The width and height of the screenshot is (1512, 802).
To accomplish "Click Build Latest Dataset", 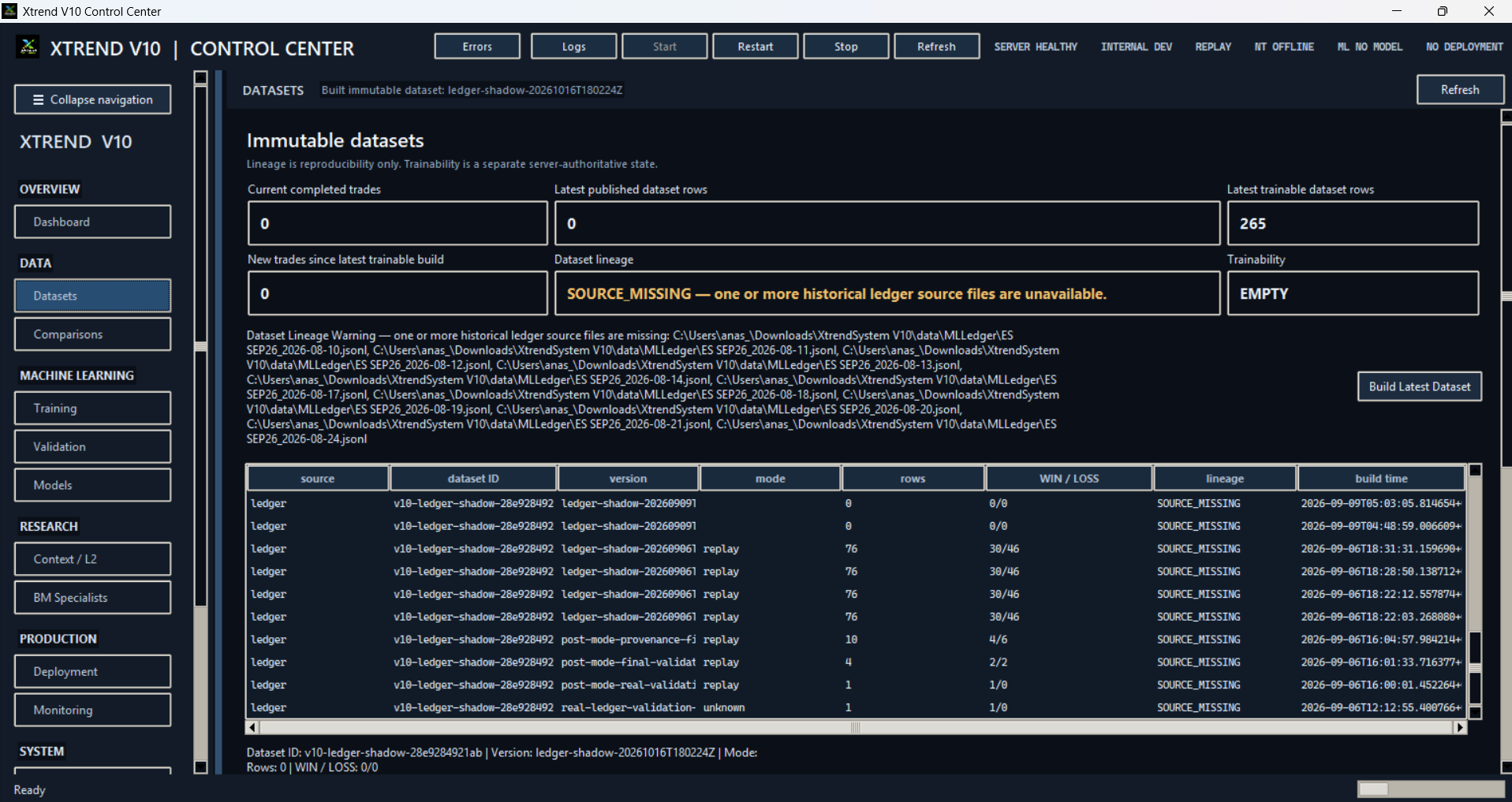I will point(1419,386).
